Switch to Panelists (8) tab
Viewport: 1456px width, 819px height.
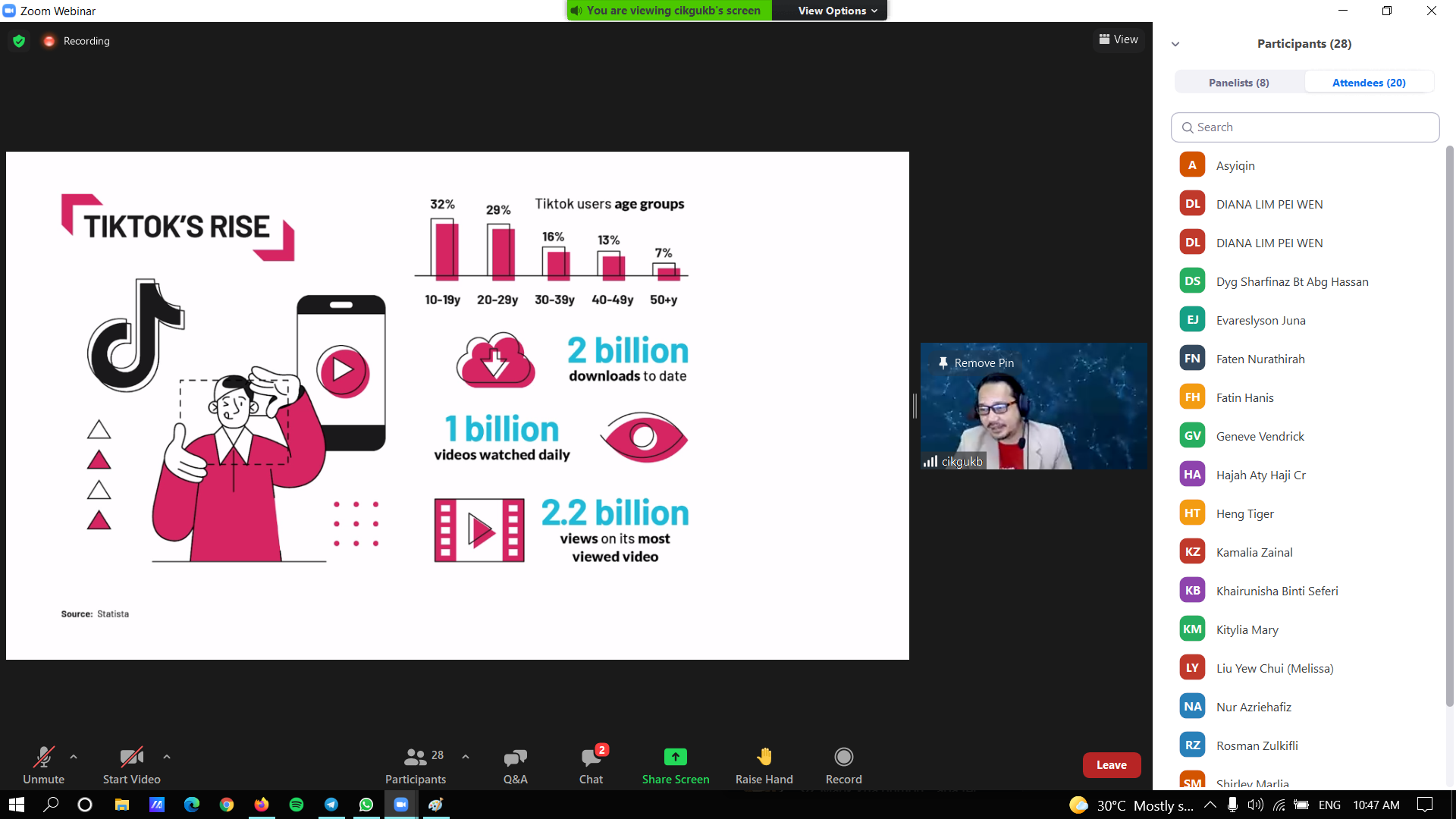(x=1238, y=83)
